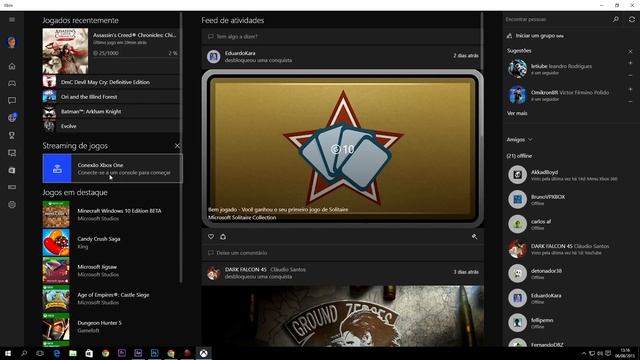This screenshot has height=360, width=640.
Task: Open DARK FALCON 45's profile from the feed
Action: click(x=246, y=269)
